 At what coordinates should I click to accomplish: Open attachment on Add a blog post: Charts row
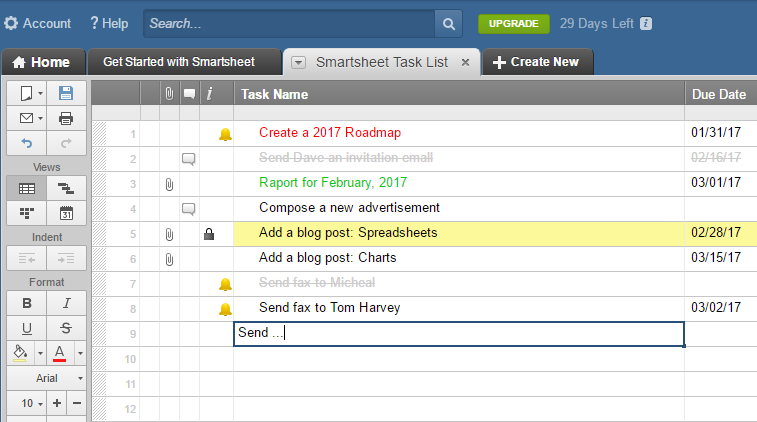pos(169,259)
